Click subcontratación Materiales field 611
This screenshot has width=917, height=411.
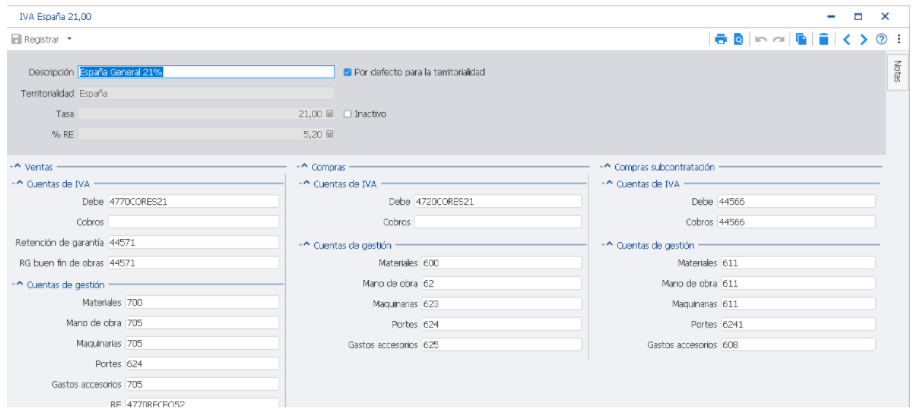(798, 263)
